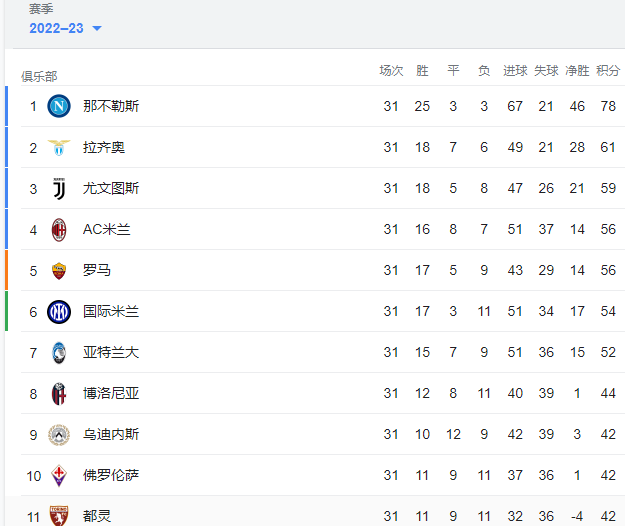Click the Napoli club crest icon
This screenshot has height=526, width=625.
tap(59, 106)
